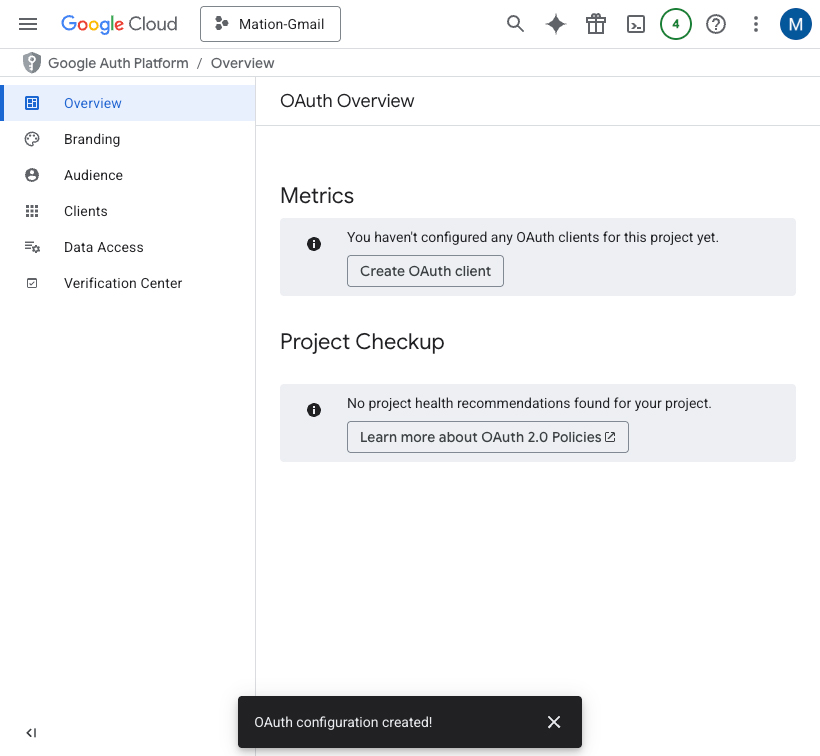The height and width of the screenshot is (756, 820).
Task: Click the 'OAuth configuration created!' toast text
Action: pyautogui.click(x=343, y=722)
